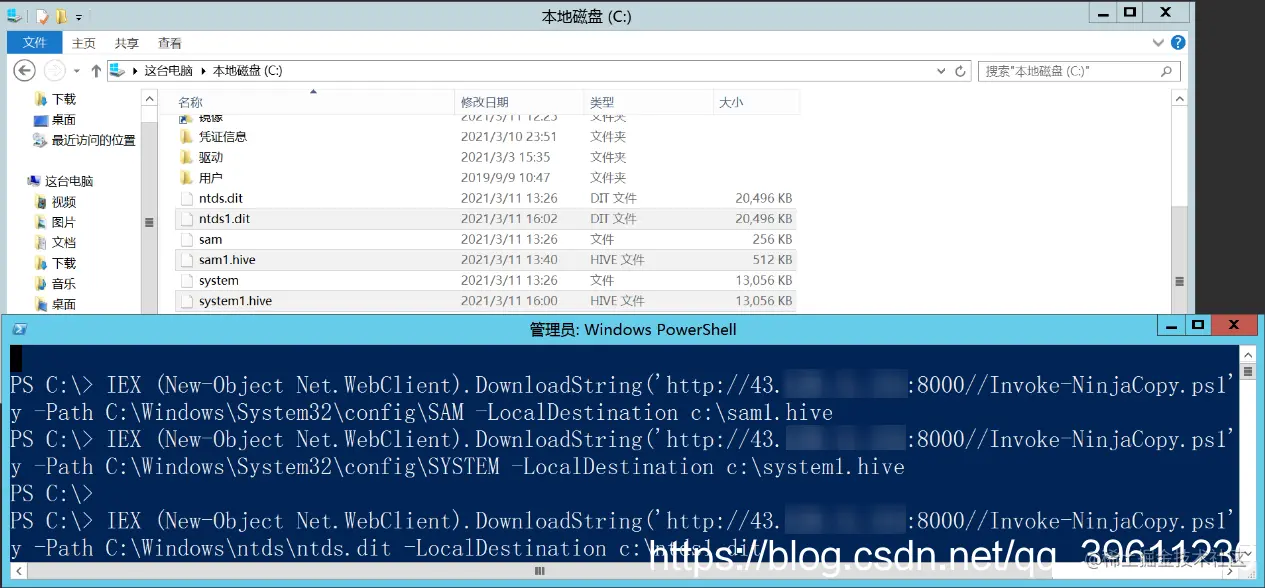Click the PowerShell window title bar icon
The width and height of the screenshot is (1265, 588).
point(18,329)
